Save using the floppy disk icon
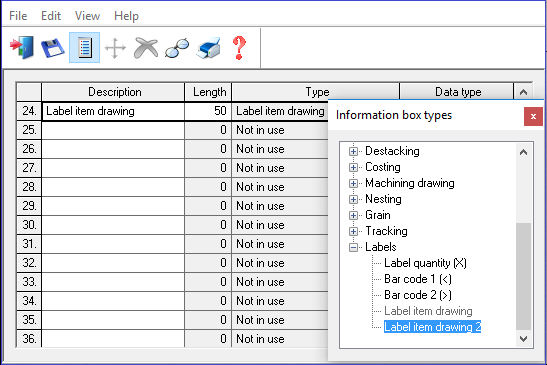Viewport: 547px width, 365px height. click(52, 47)
